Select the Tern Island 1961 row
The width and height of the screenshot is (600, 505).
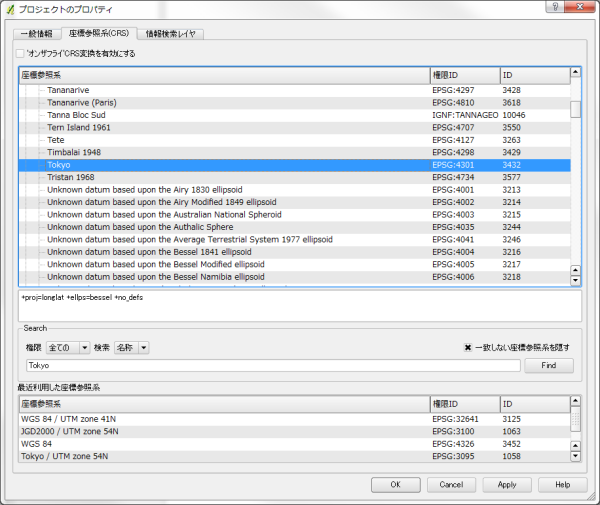click(x=295, y=127)
